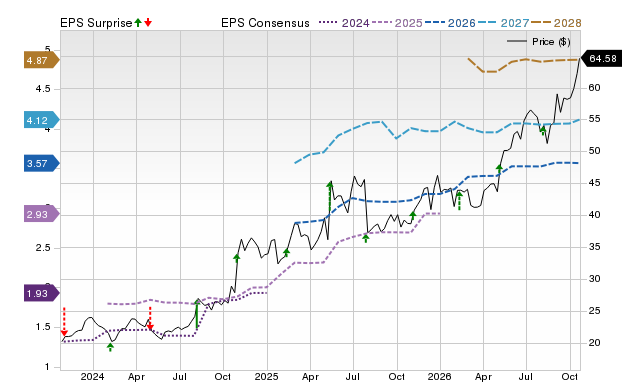Click the lavender 2.93 estimate tag
Screen dimensions: 640x382
[x=42, y=214]
